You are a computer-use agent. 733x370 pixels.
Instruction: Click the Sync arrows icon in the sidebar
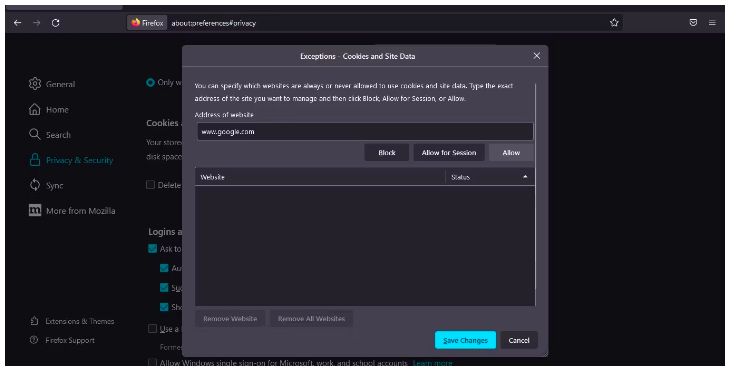point(35,185)
